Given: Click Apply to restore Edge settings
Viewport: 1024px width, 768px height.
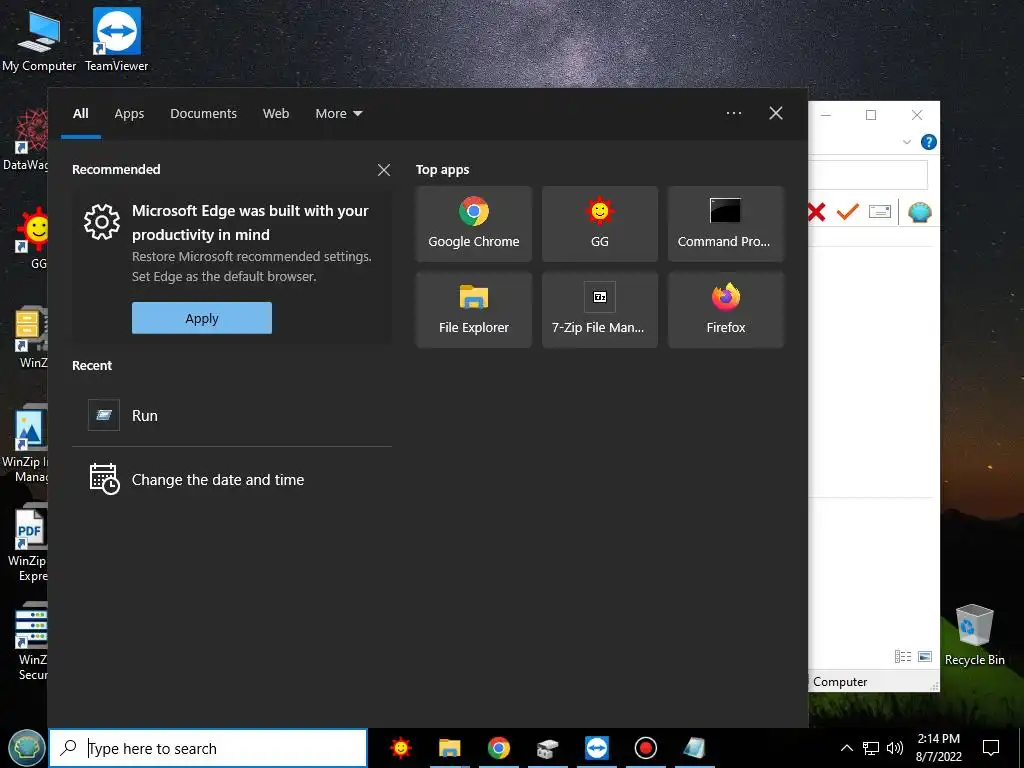Looking at the screenshot, I should [202, 318].
